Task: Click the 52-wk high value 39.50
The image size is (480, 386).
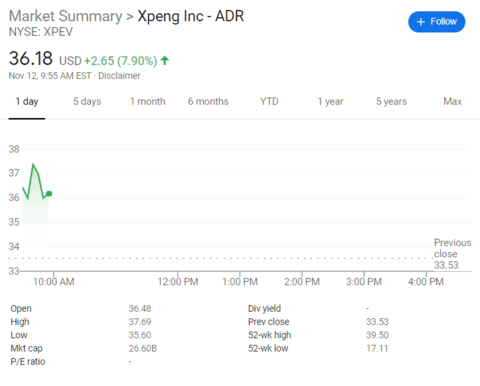Action: 377,335
